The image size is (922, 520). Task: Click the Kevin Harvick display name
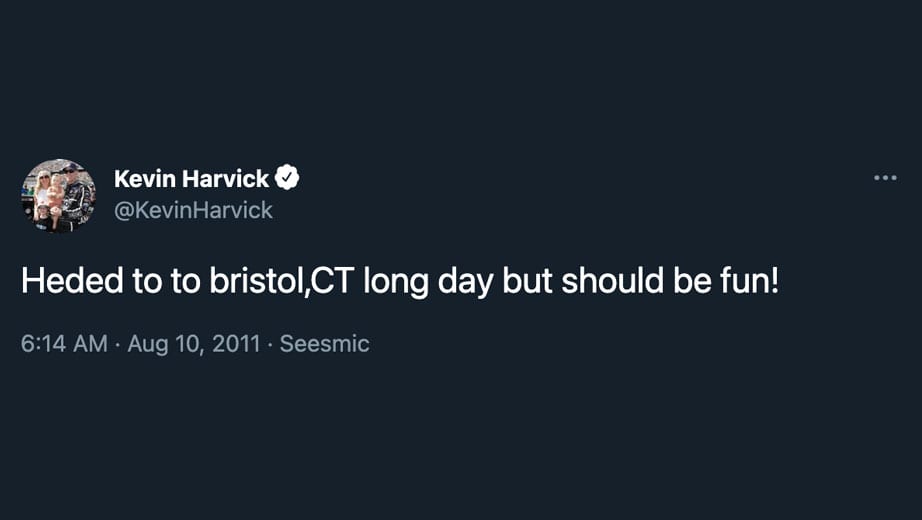192,178
